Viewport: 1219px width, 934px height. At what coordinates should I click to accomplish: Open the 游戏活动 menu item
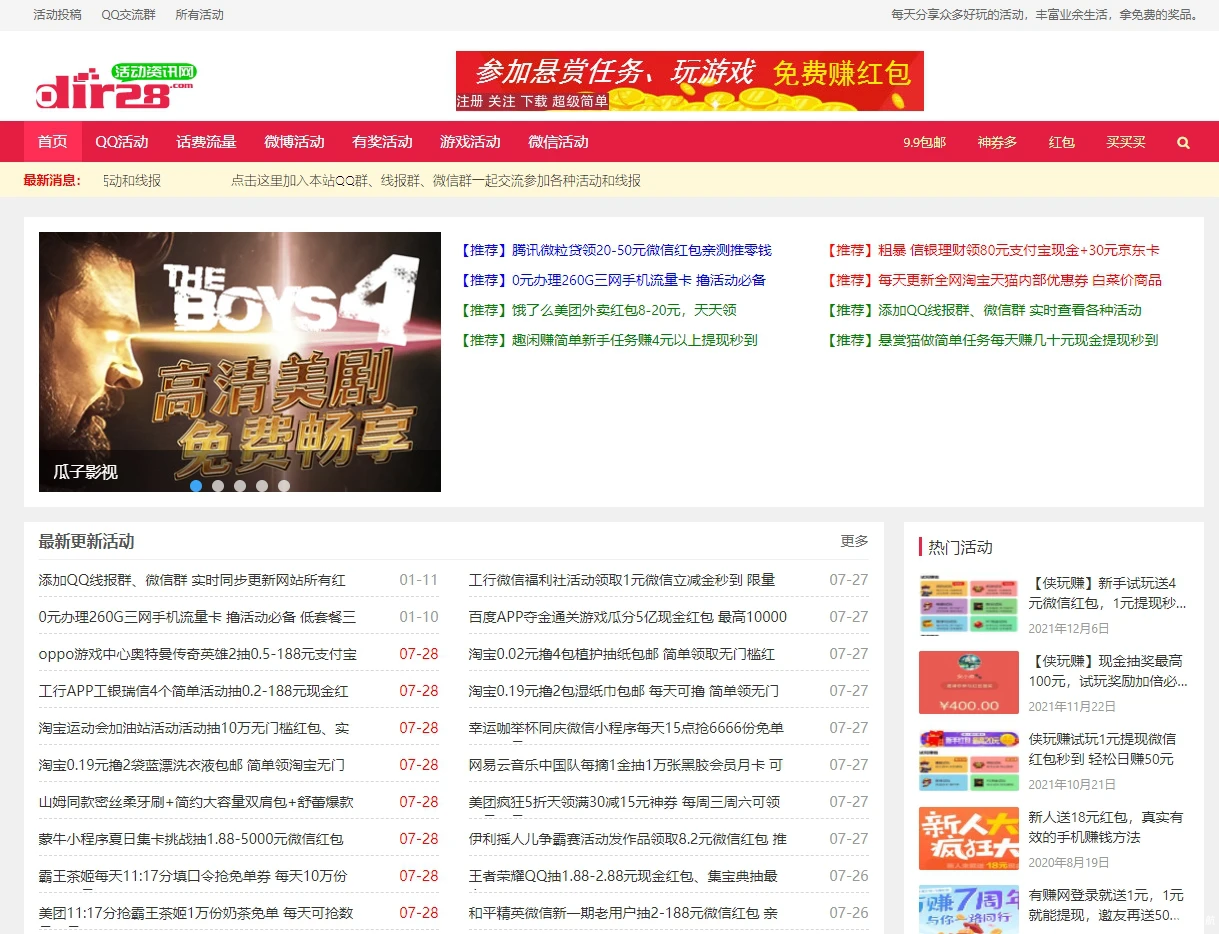pos(470,142)
